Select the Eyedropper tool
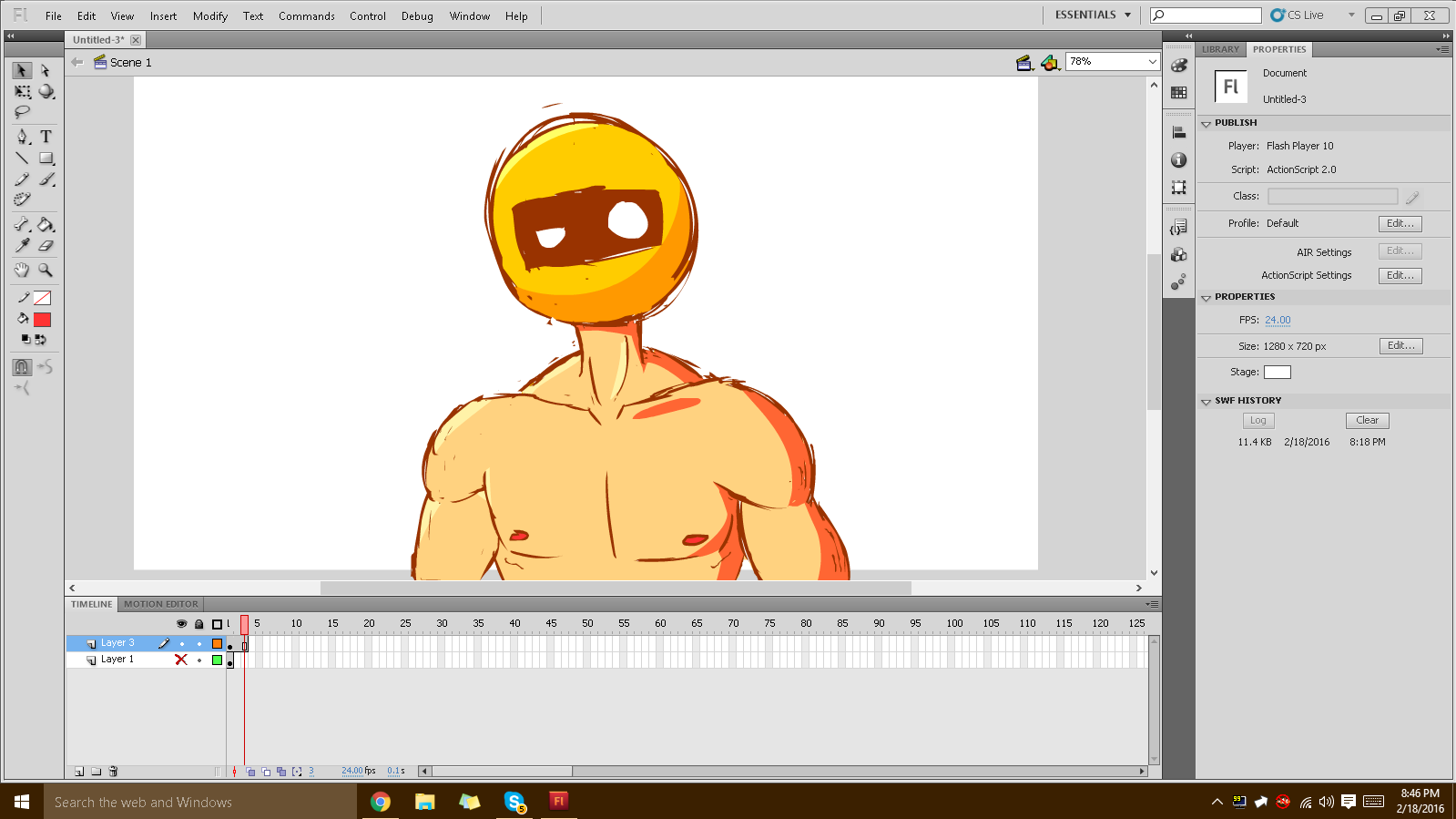Image resolution: width=1456 pixels, height=819 pixels. [22, 246]
